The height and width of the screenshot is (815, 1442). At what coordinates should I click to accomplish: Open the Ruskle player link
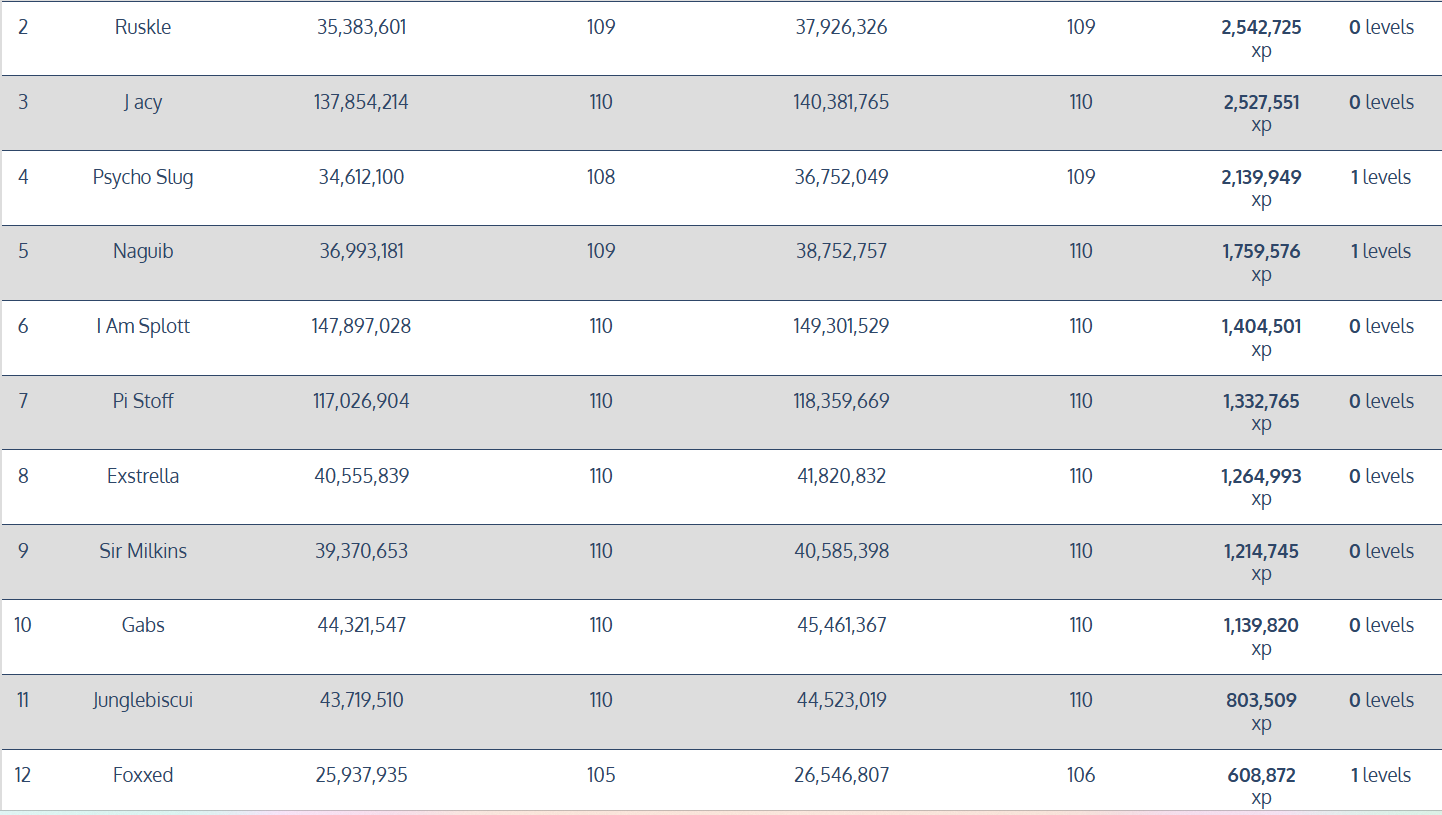coord(143,28)
